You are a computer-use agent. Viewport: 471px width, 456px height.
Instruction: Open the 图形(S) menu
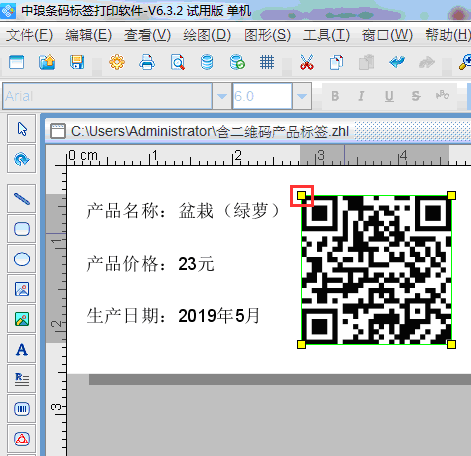coord(267,35)
